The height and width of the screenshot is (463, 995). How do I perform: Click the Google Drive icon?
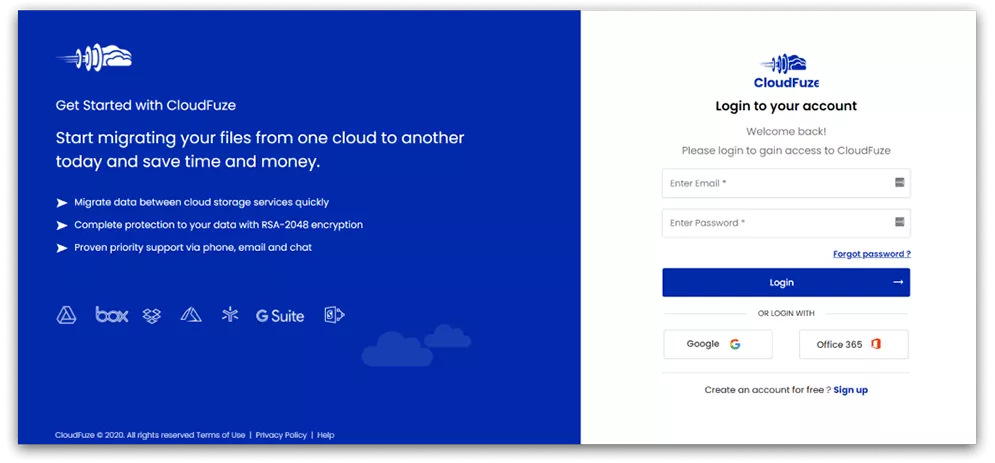(66, 315)
